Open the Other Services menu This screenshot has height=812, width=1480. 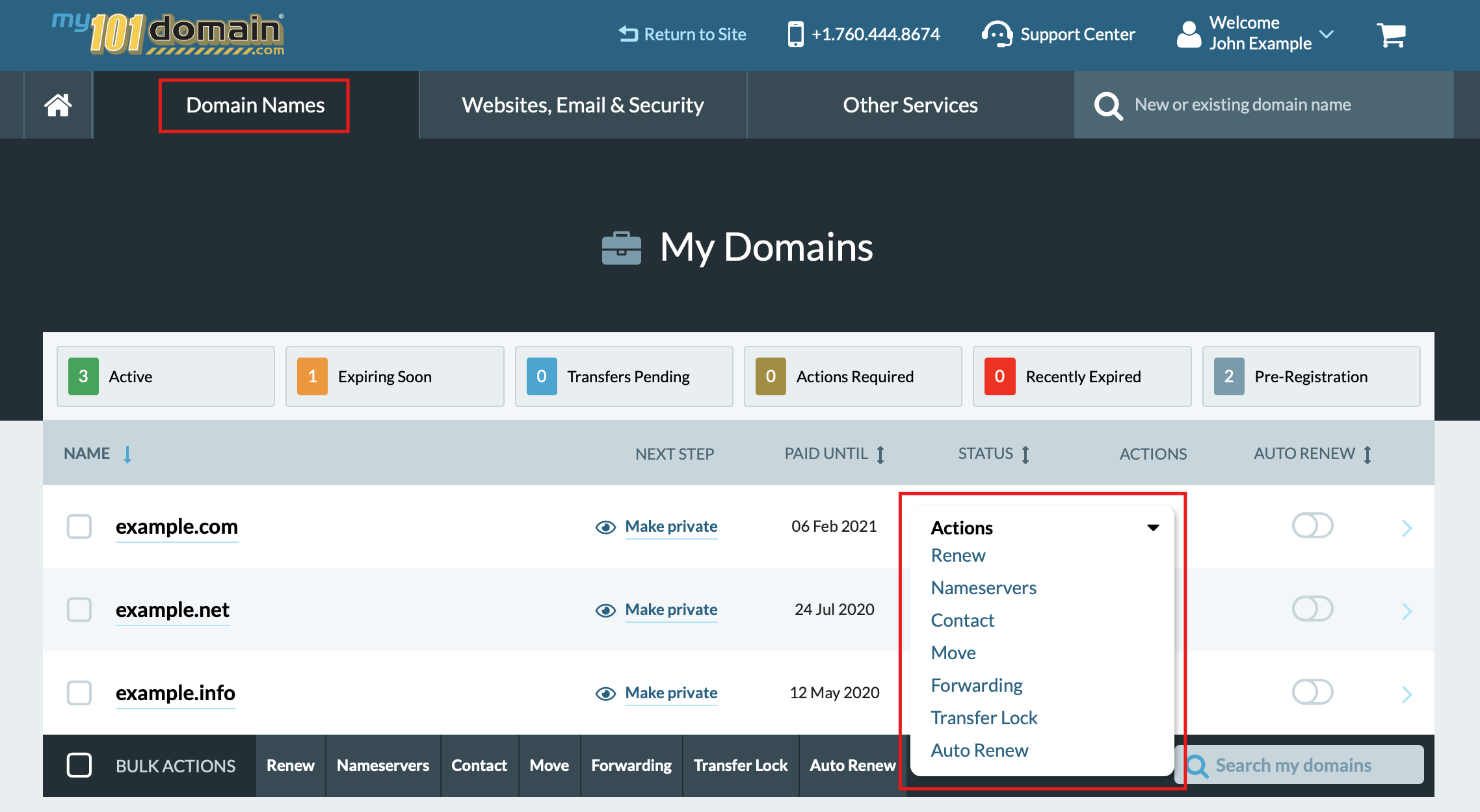coord(910,105)
